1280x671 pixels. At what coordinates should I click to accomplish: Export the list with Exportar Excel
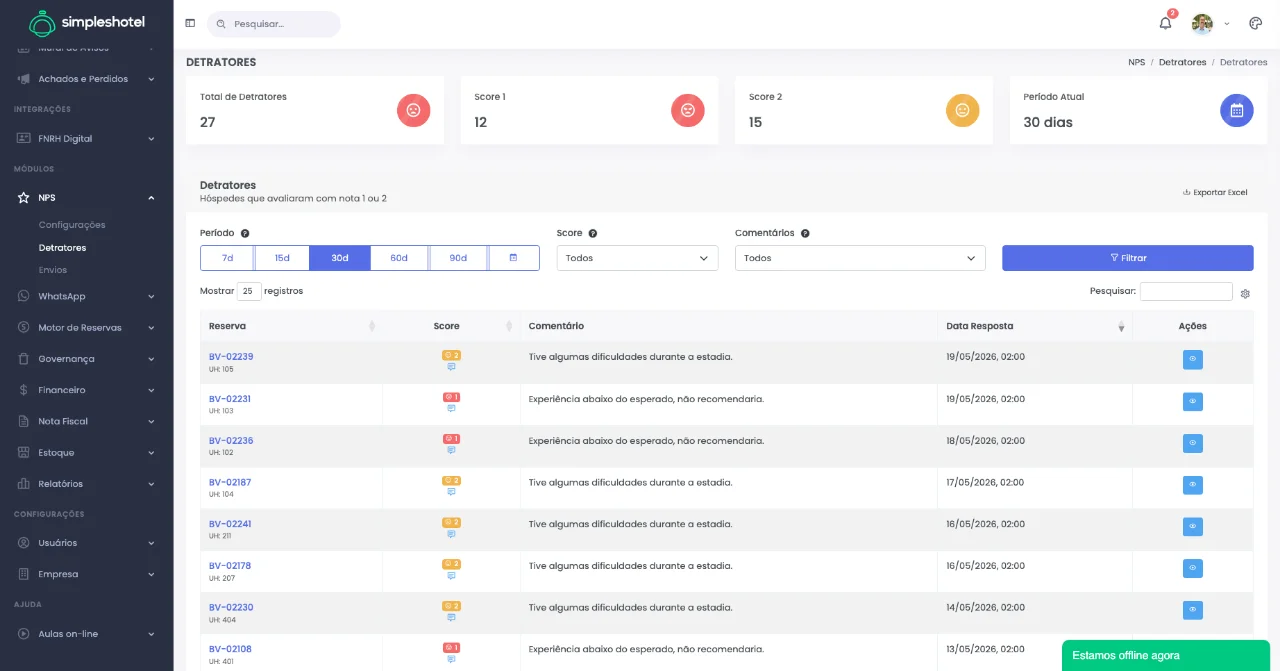[x=1215, y=192]
